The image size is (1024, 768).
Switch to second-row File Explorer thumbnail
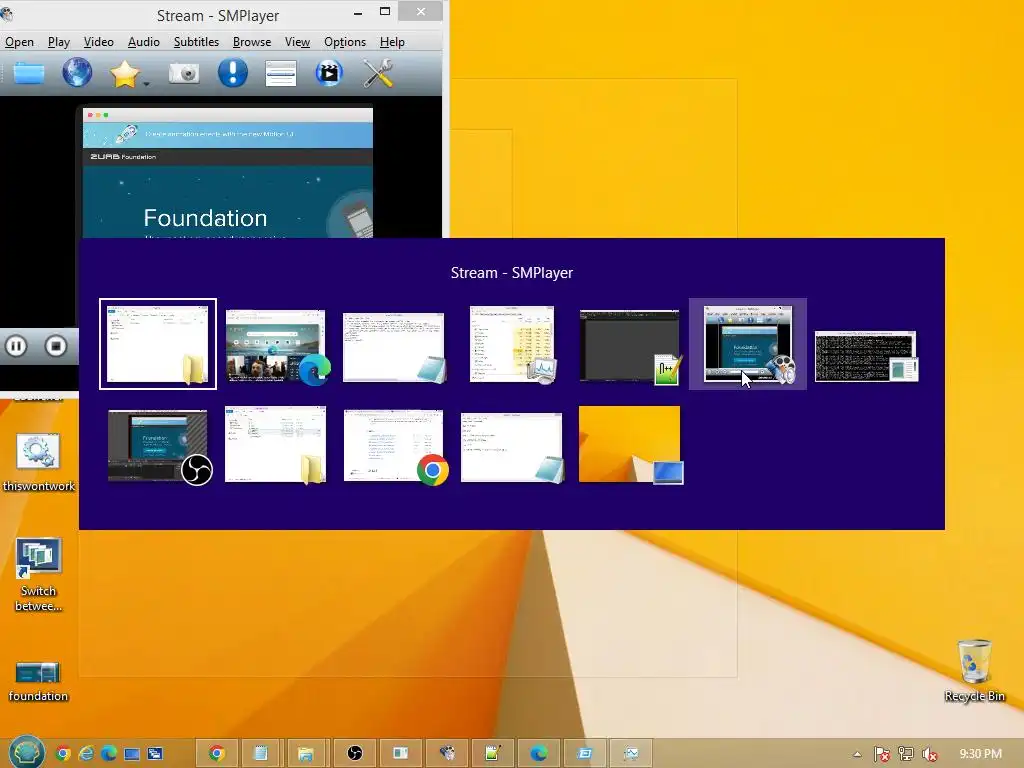click(x=276, y=445)
